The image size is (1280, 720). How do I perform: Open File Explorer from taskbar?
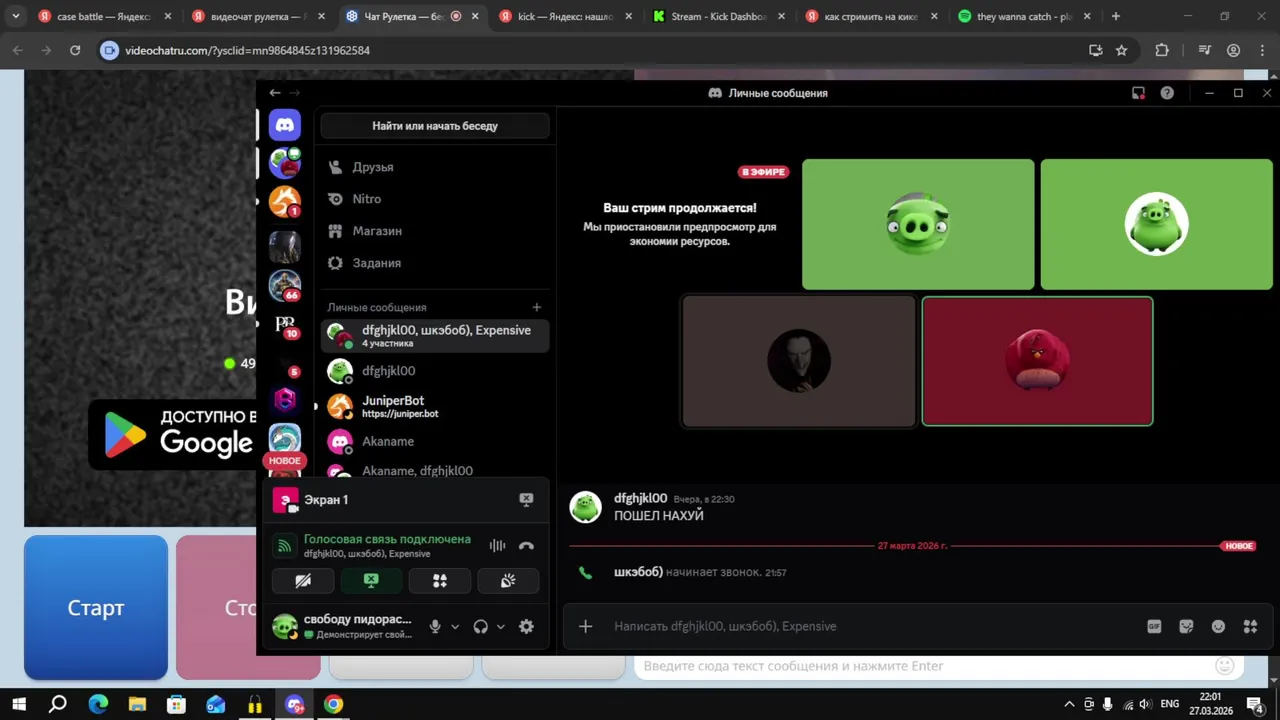[137, 704]
